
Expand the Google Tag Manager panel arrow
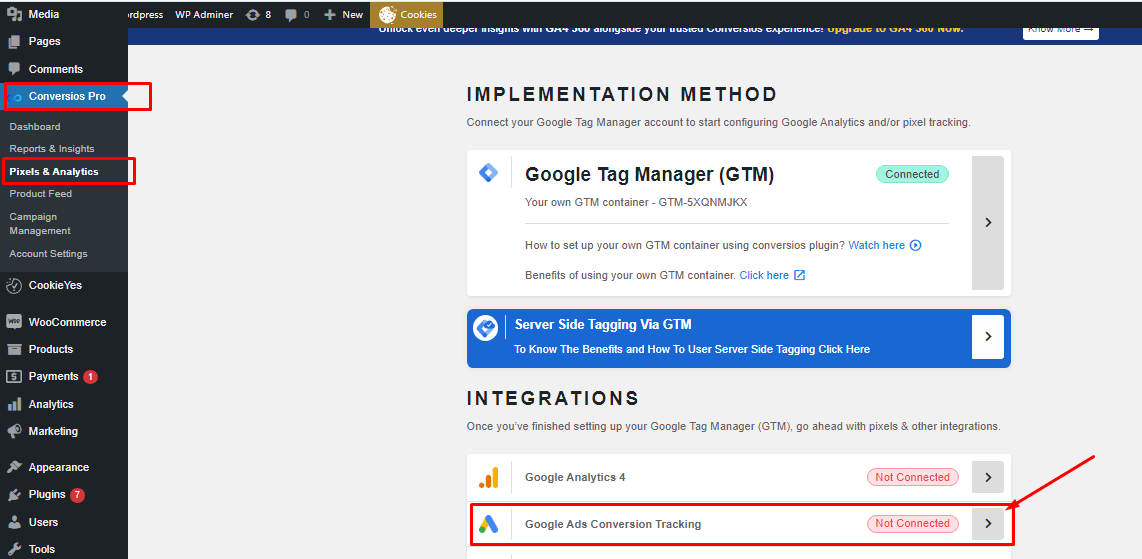click(988, 223)
